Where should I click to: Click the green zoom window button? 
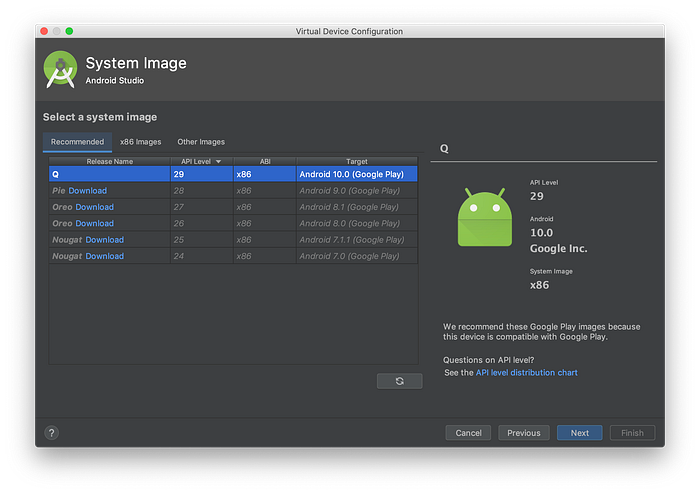[69, 31]
